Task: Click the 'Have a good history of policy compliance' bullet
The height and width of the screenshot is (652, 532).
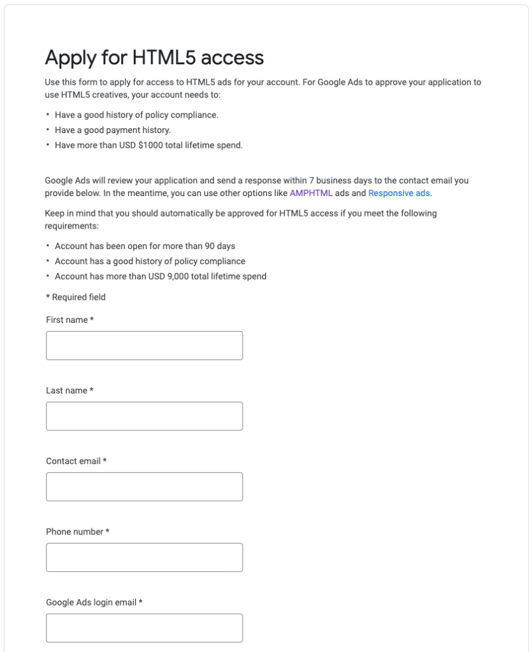Action: pyautogui.click(x=136, y=115)
